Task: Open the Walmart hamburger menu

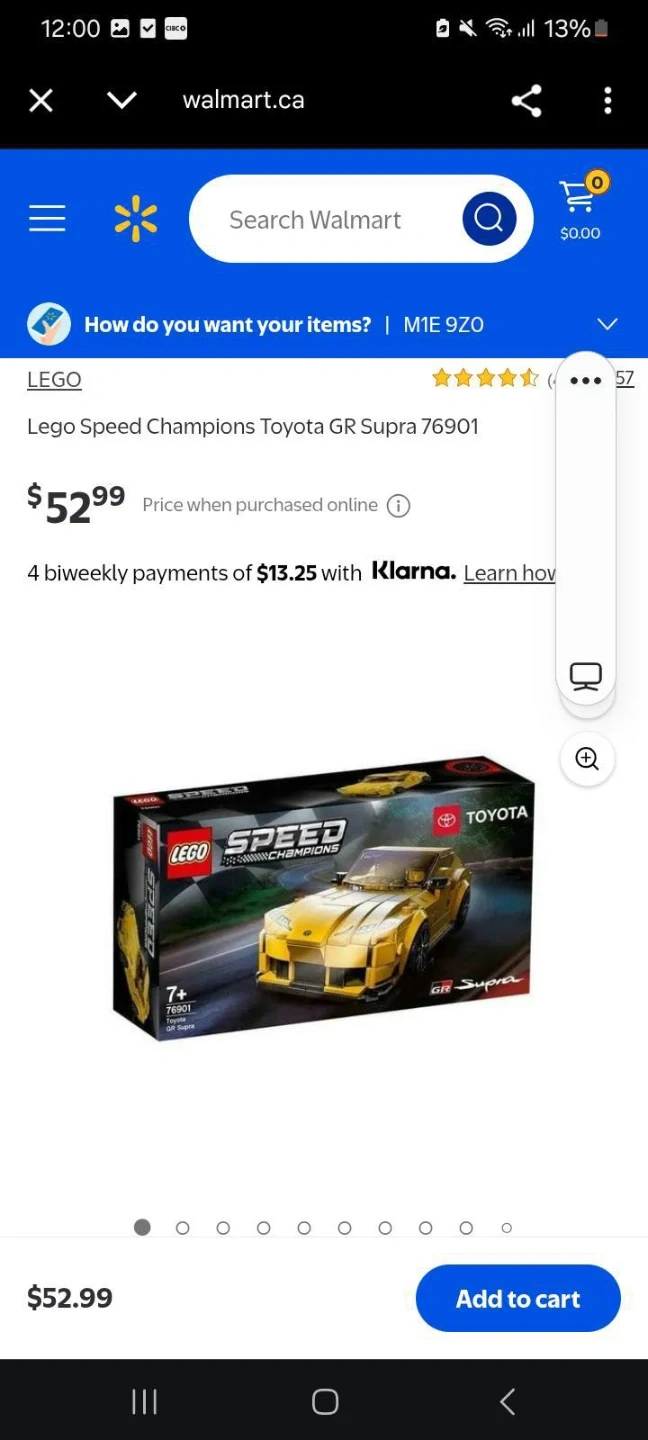Action: point(47,218)
